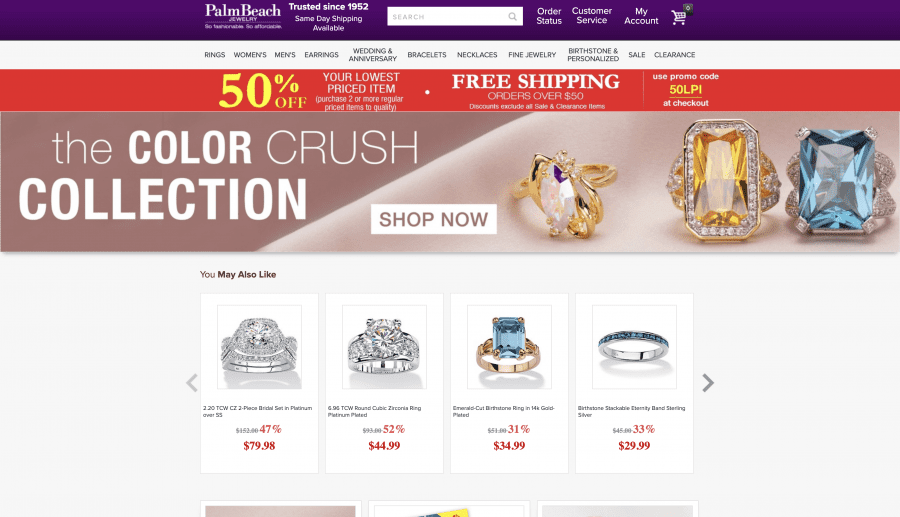The height and width of the screenshot is (517, 900).
Task: Select the Fine Jewelry menu
Action: click(532, 55)
